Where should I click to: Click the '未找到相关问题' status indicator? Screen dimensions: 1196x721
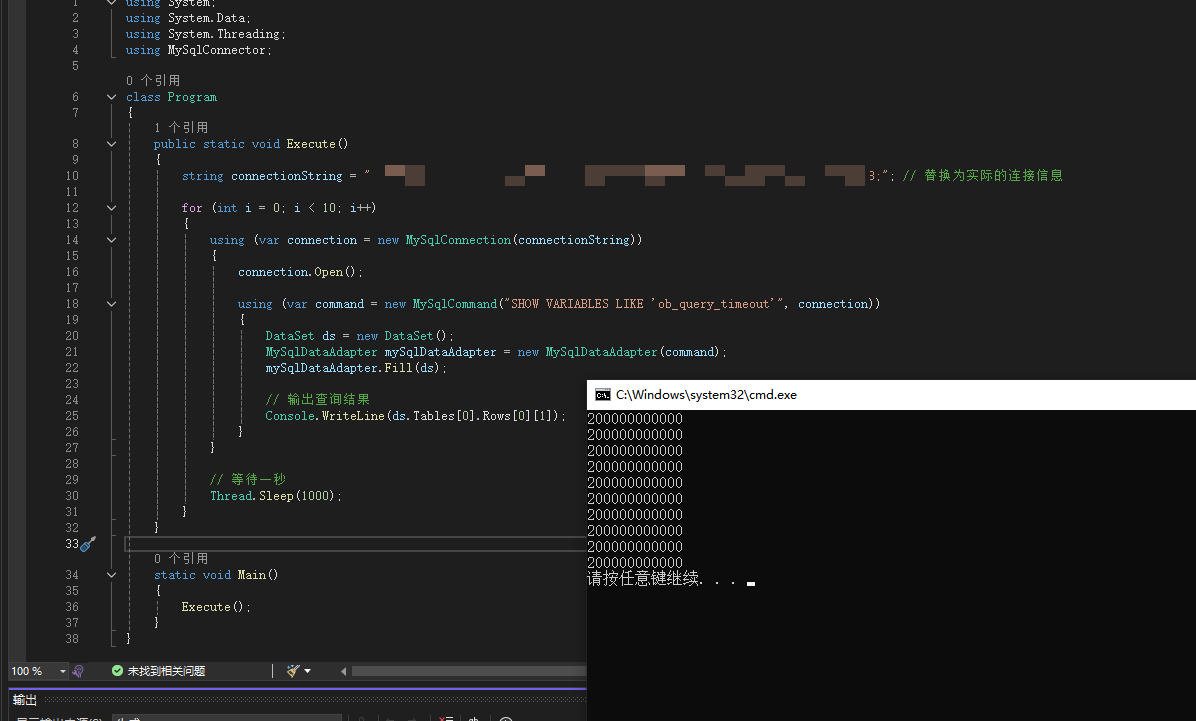click(x=166, y=671)
